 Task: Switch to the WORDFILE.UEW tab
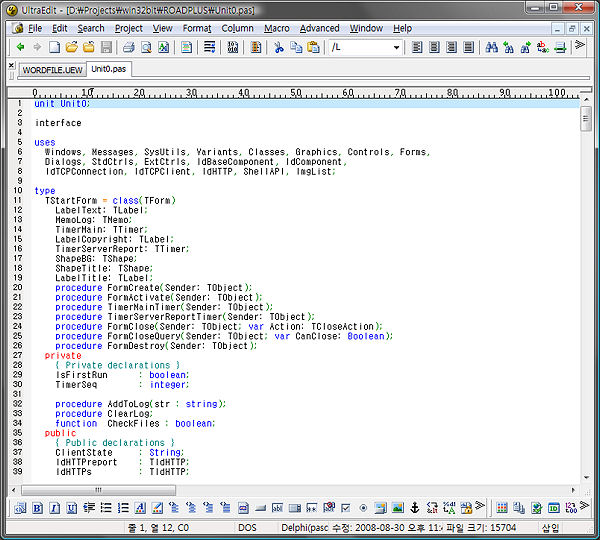pyautogui.click(x=52, y=70)
